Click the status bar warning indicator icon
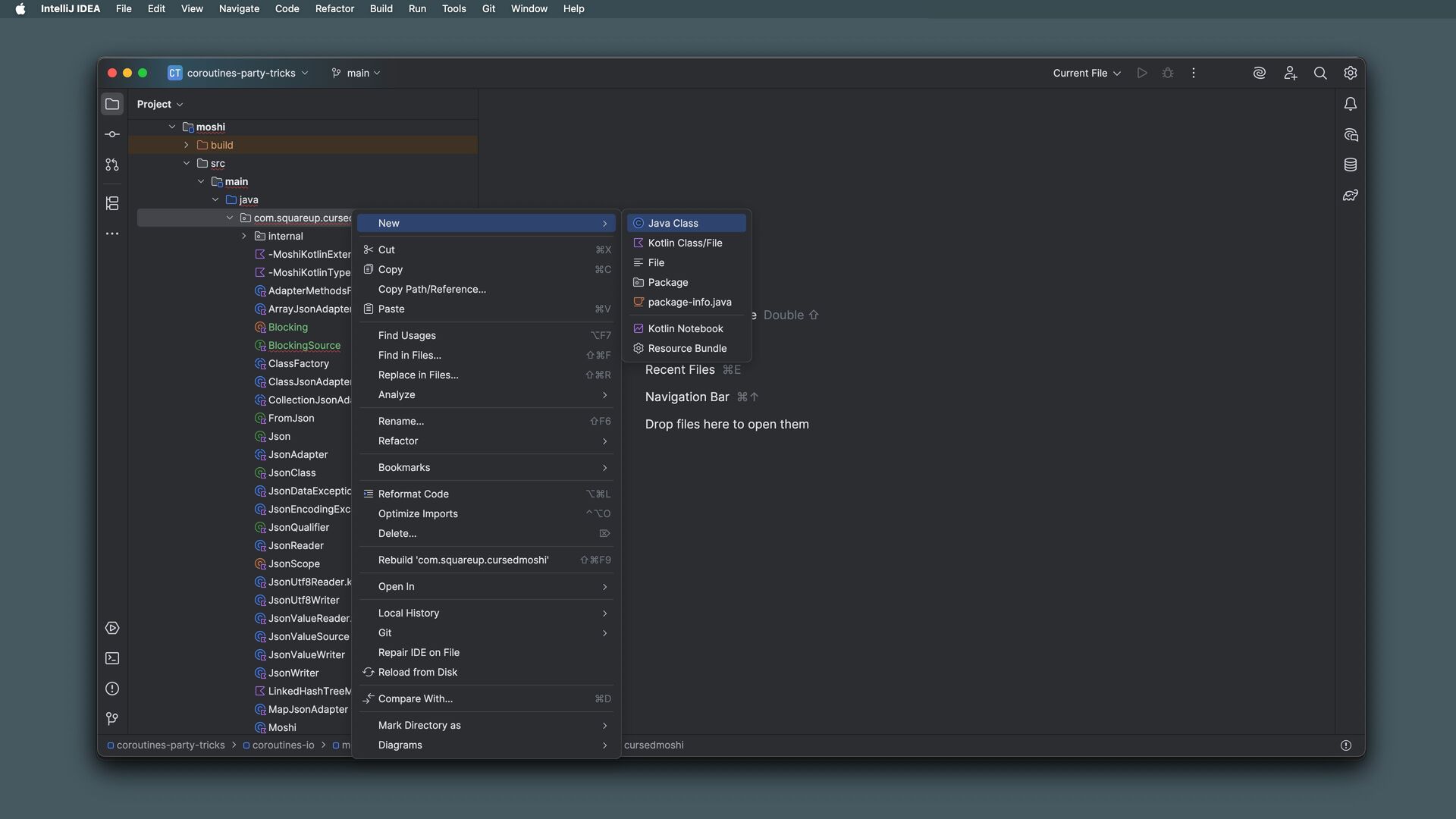The height and width of the screenshot is (819, 1456). (1346, 745)
